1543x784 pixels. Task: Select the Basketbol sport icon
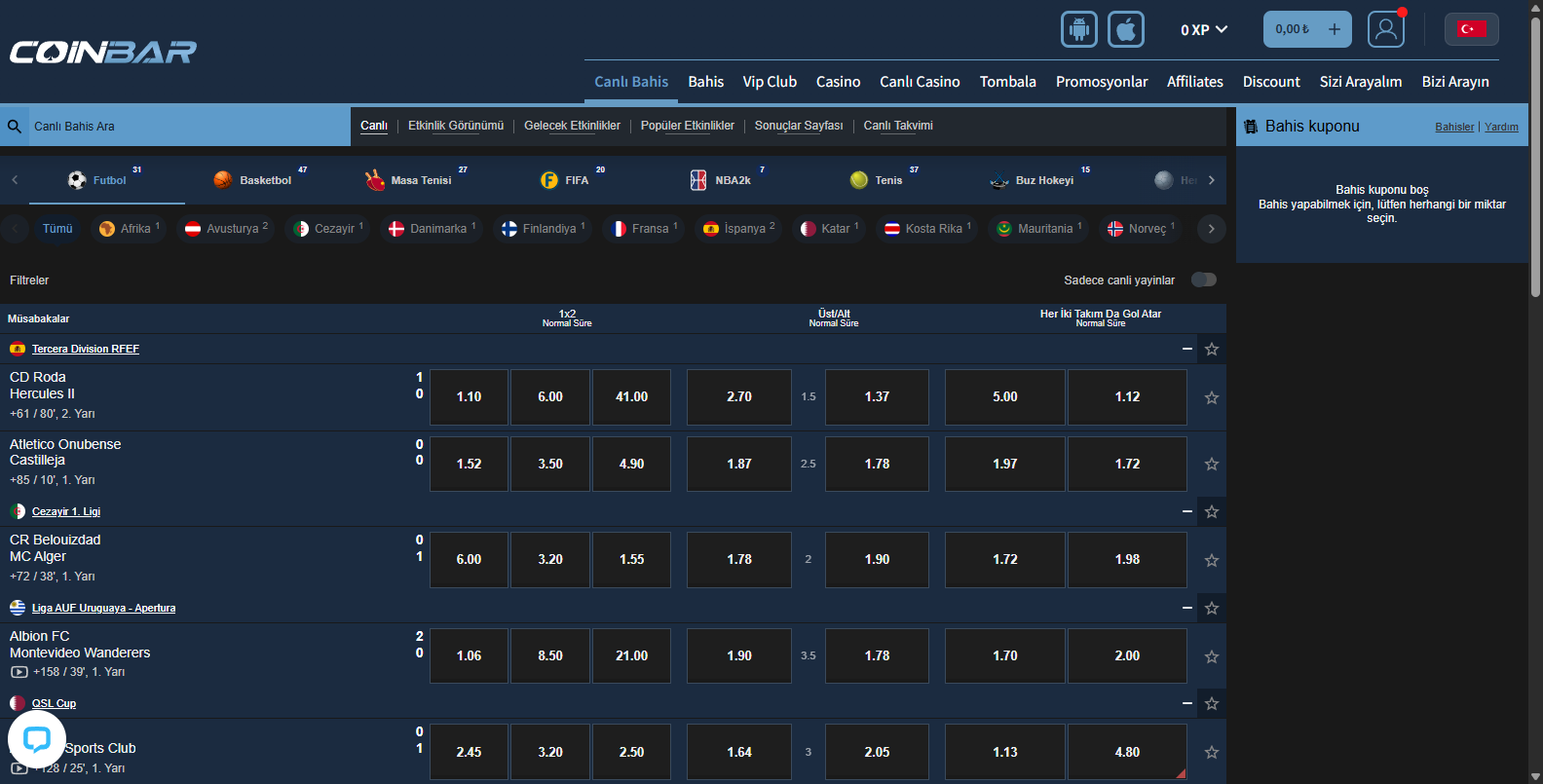point(224,180)
